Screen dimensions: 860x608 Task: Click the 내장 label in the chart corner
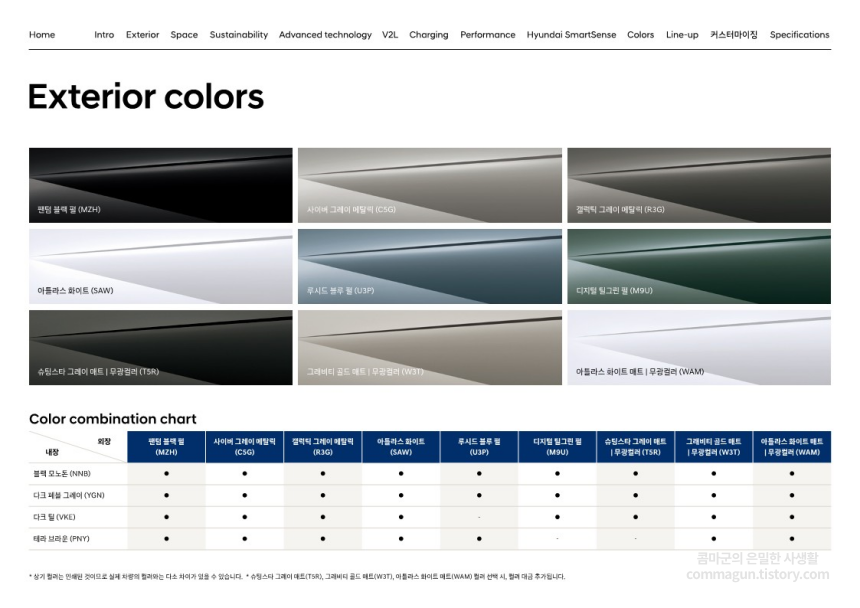point(52,452)
